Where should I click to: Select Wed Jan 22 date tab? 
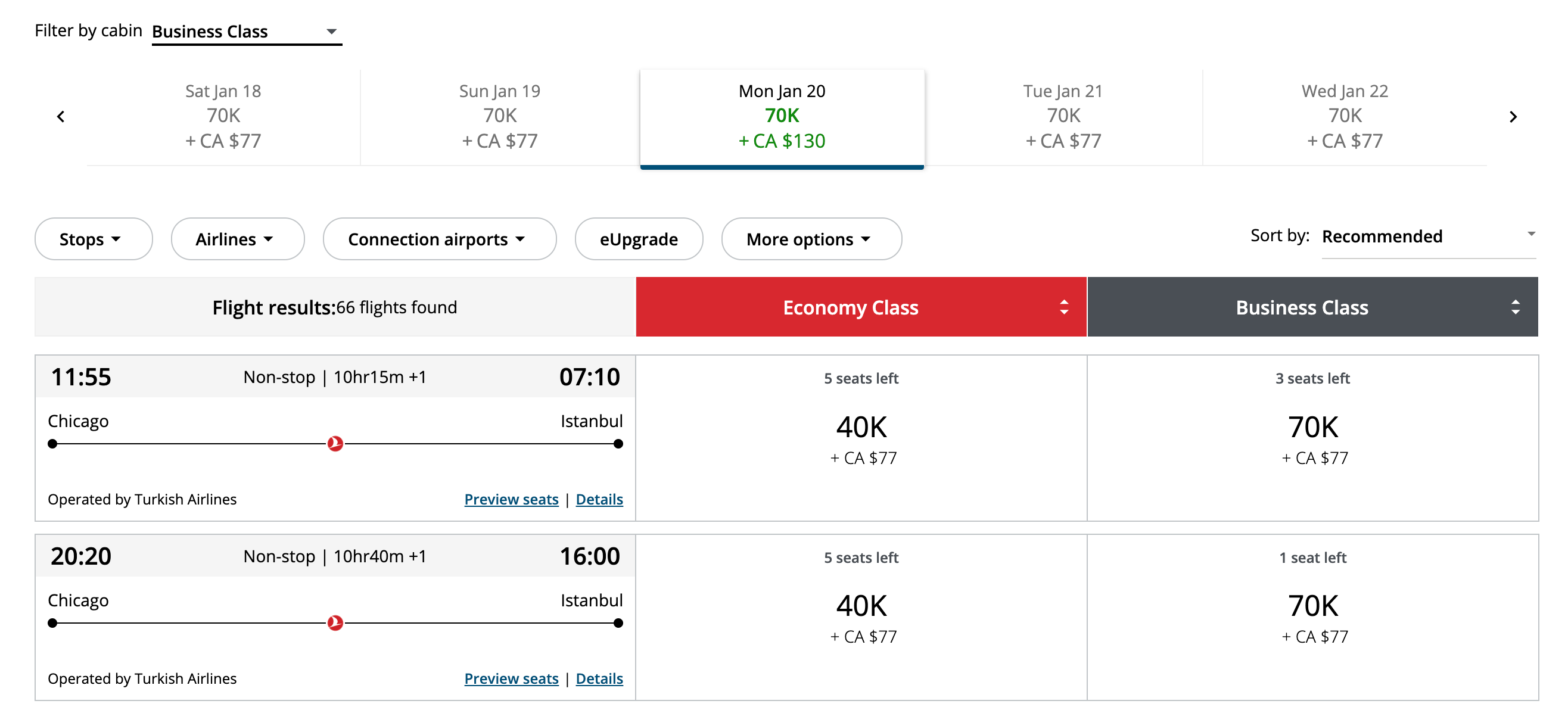click(x=1344, y=116)
